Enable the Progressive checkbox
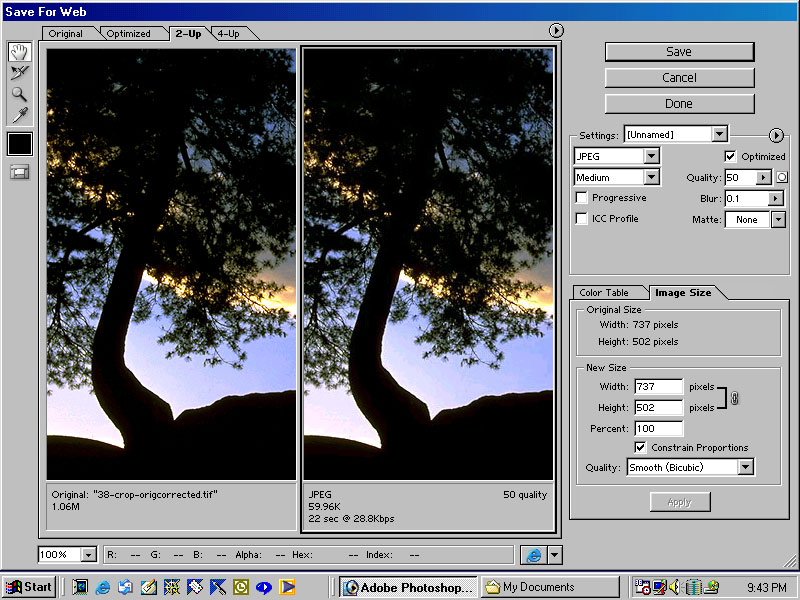 pyautogui.click(x=582, y=198)
